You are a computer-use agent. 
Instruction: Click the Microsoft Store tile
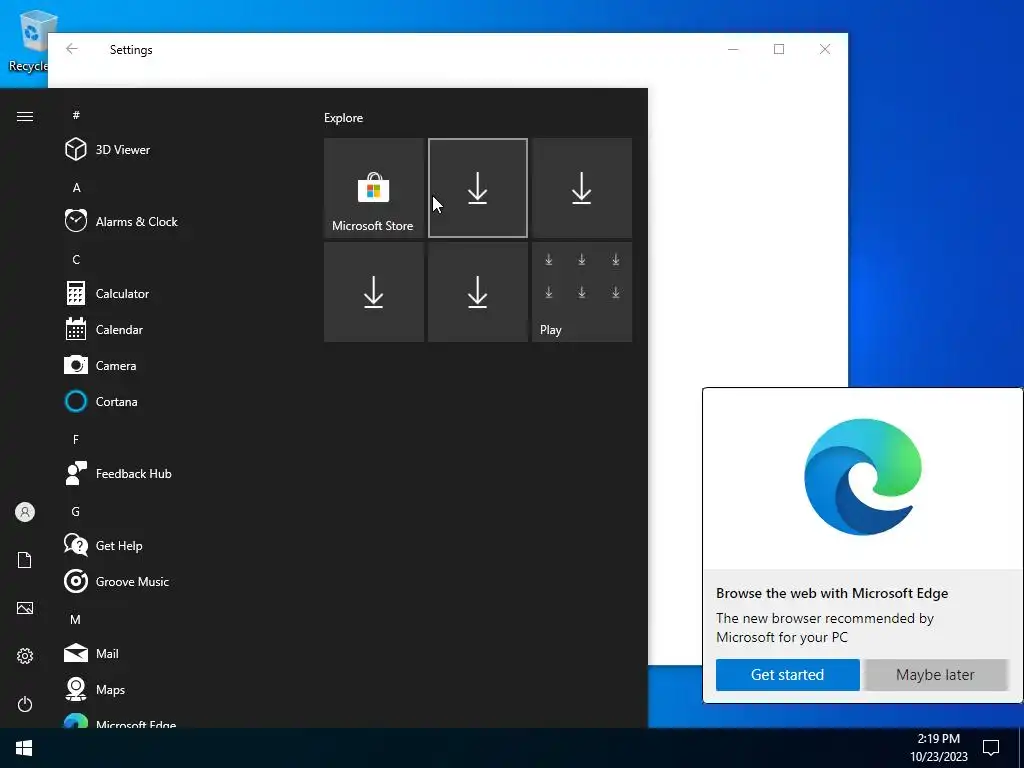pos(374,188)
